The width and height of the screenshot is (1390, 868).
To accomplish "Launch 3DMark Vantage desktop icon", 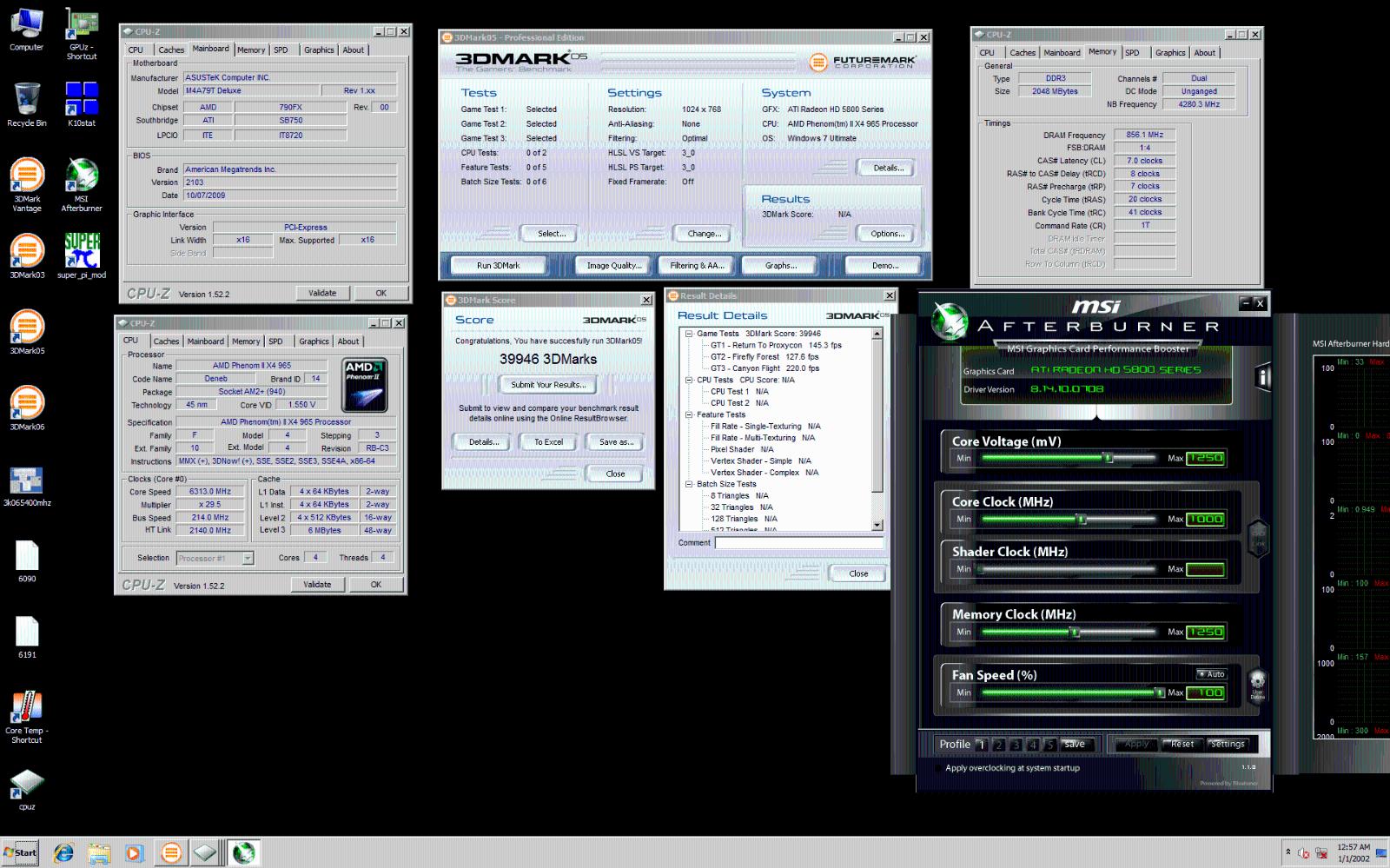I will point(26,184).
